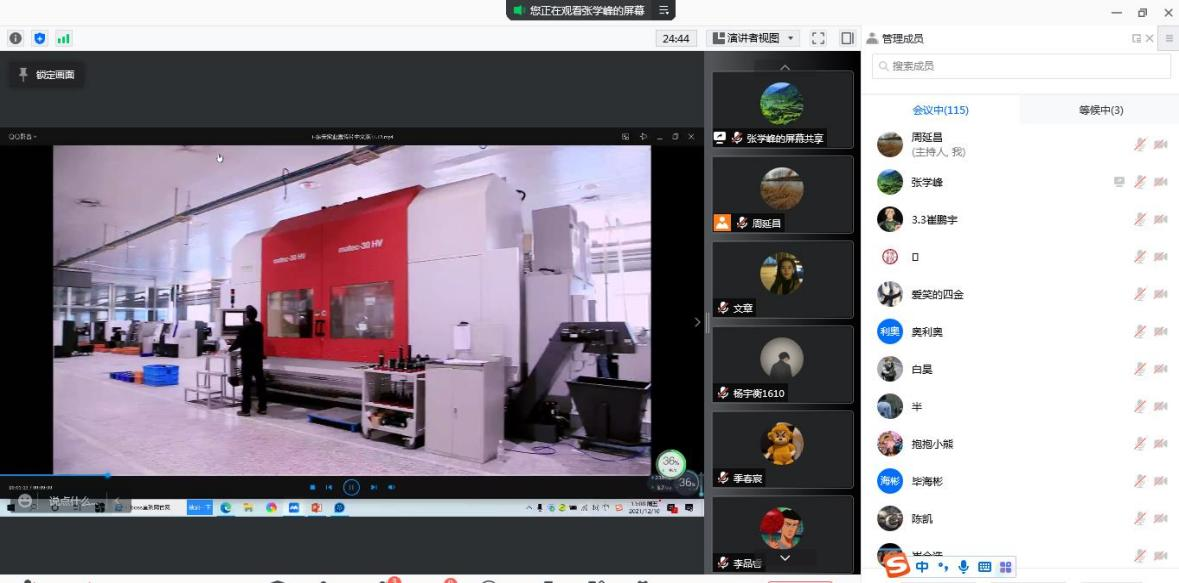This screenshot has height=583, width=1179.
Task: Pop out the member management panel
Action: 1137,38
